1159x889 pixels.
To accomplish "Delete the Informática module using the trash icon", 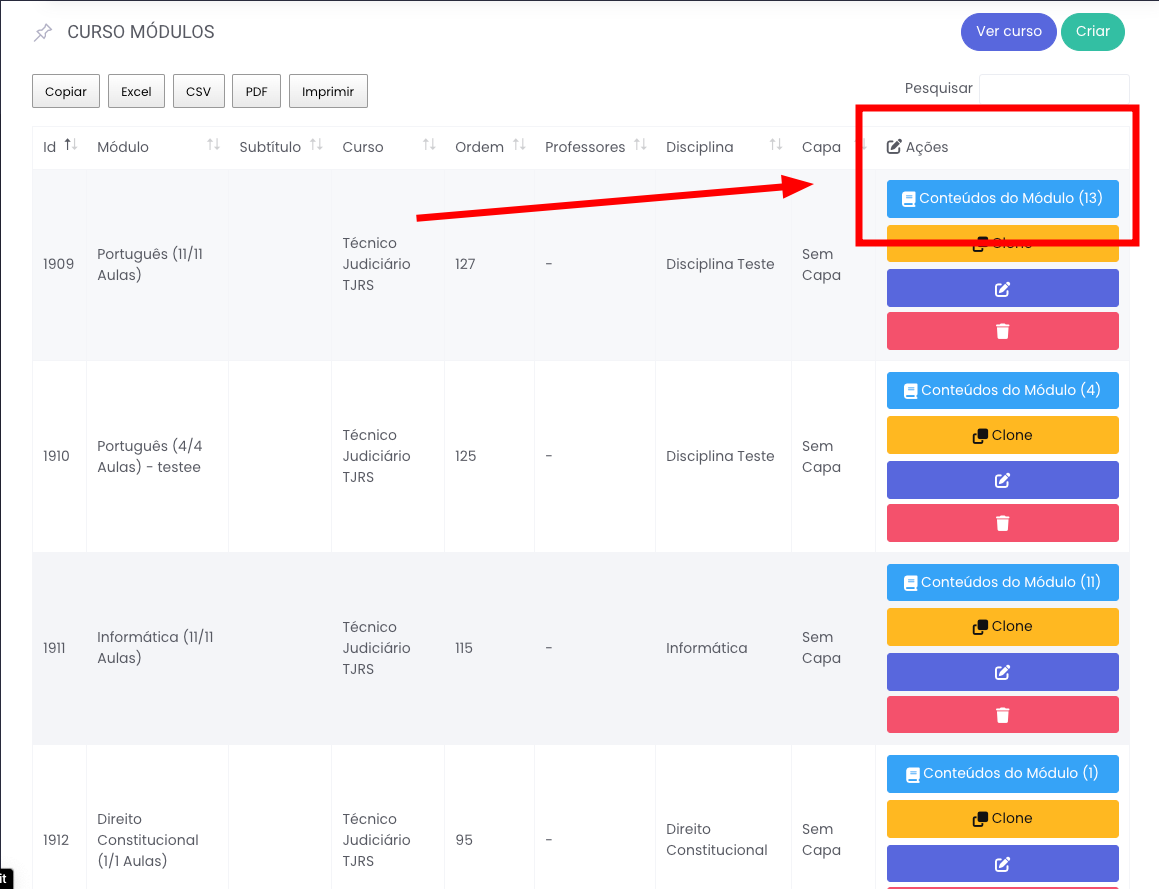I will click(x=1002, y=715).
